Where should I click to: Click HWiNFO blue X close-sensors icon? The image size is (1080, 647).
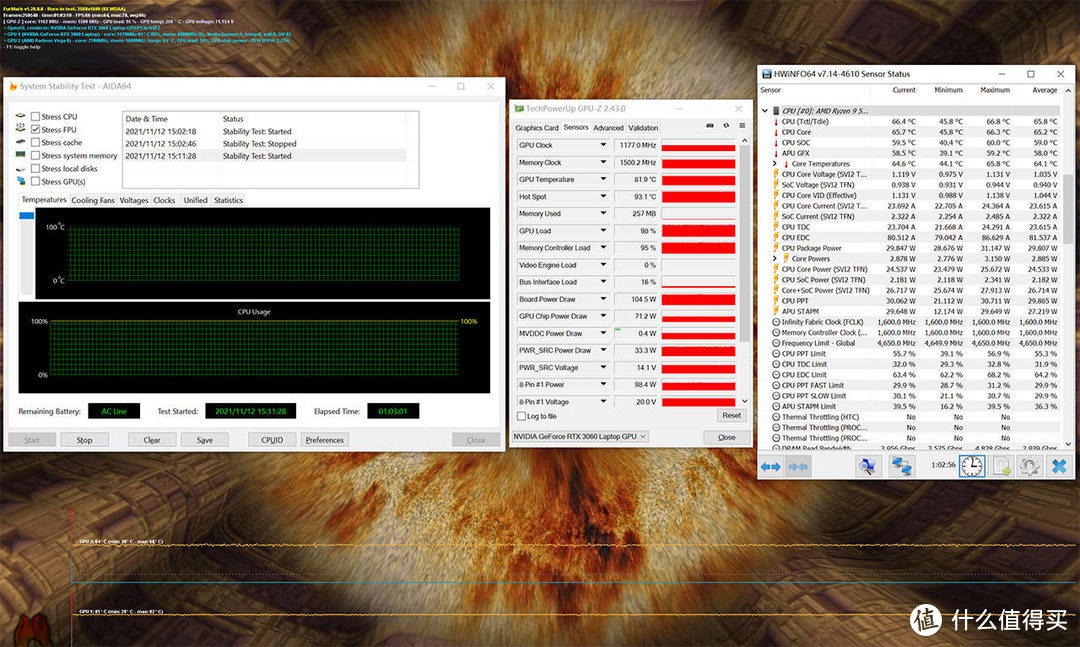pyautogui.click(x=1056, y=466)
